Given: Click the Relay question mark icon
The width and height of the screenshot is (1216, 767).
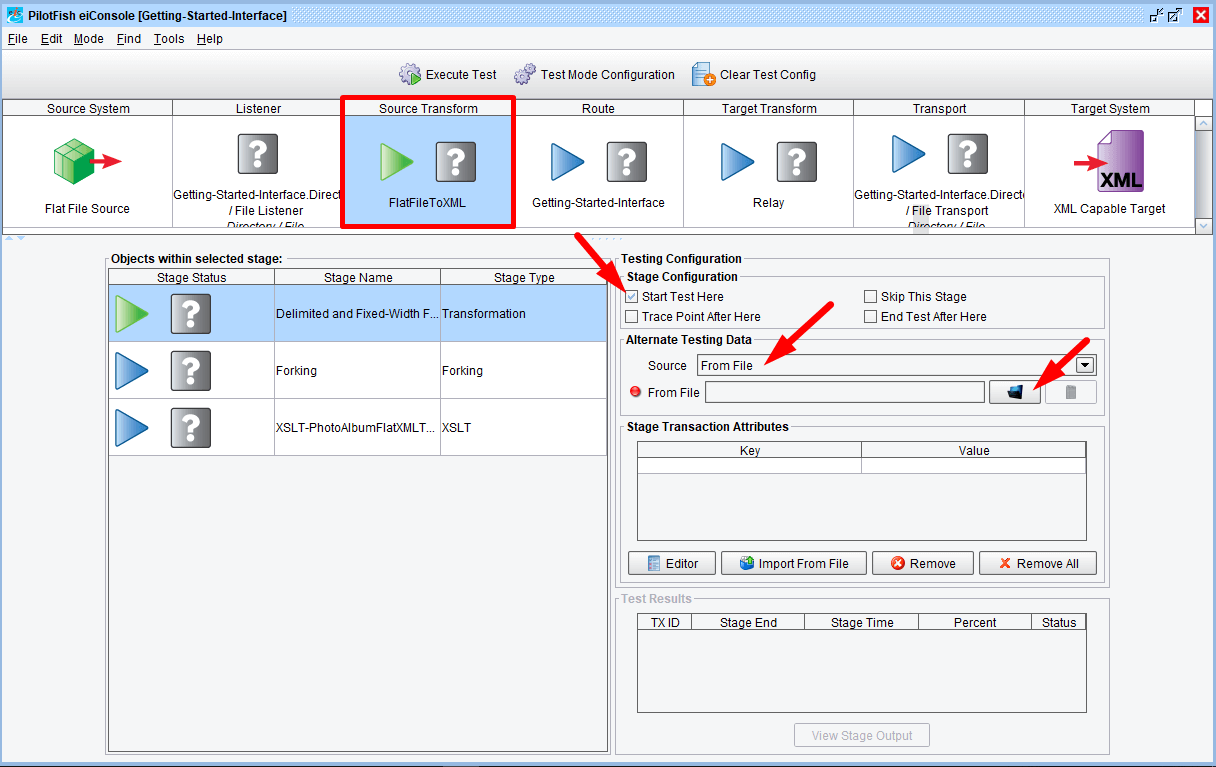Looking at the screenshot, I should tap(797, 161).
